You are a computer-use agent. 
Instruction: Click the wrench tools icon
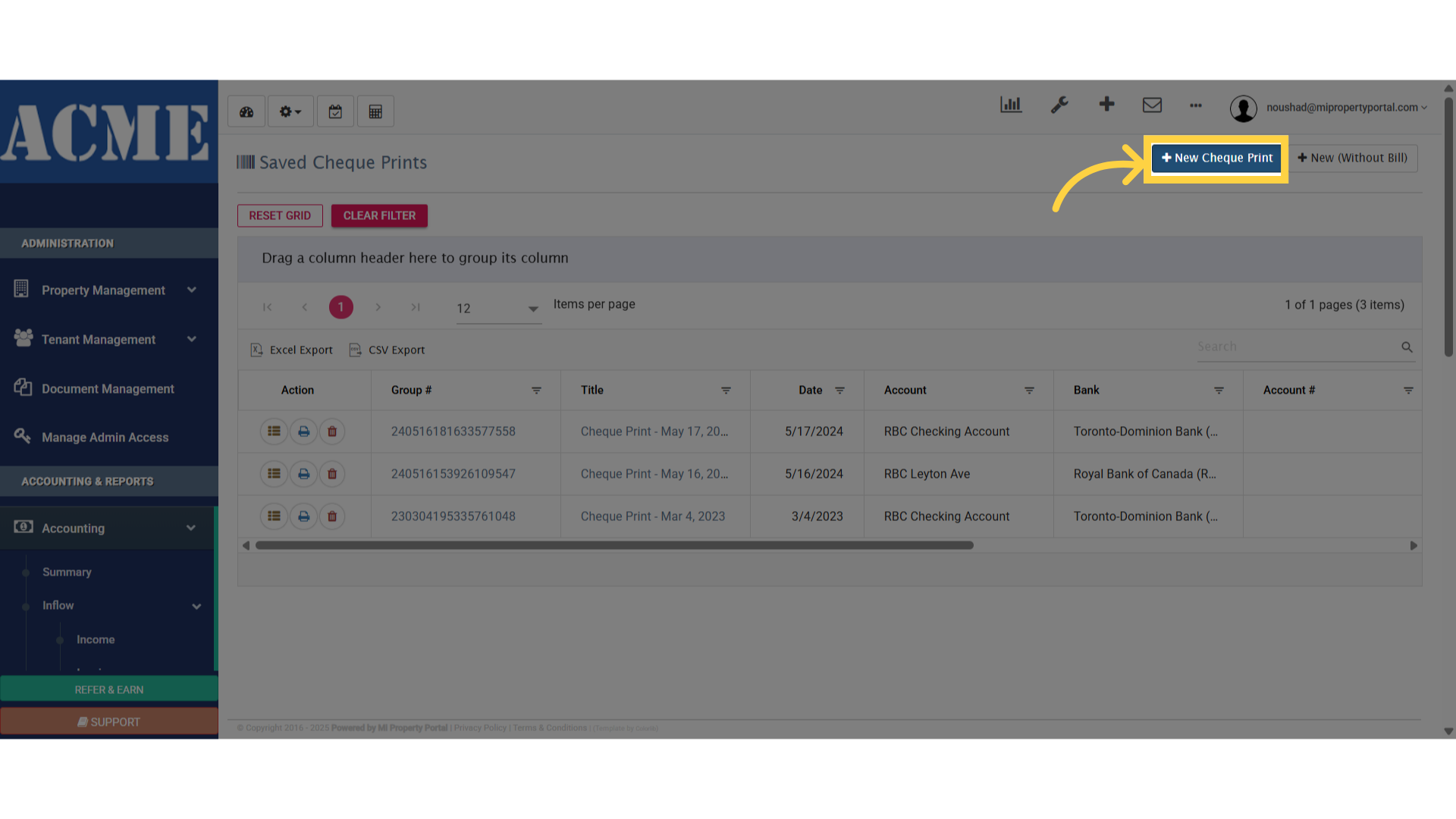tap(1059, 105)
